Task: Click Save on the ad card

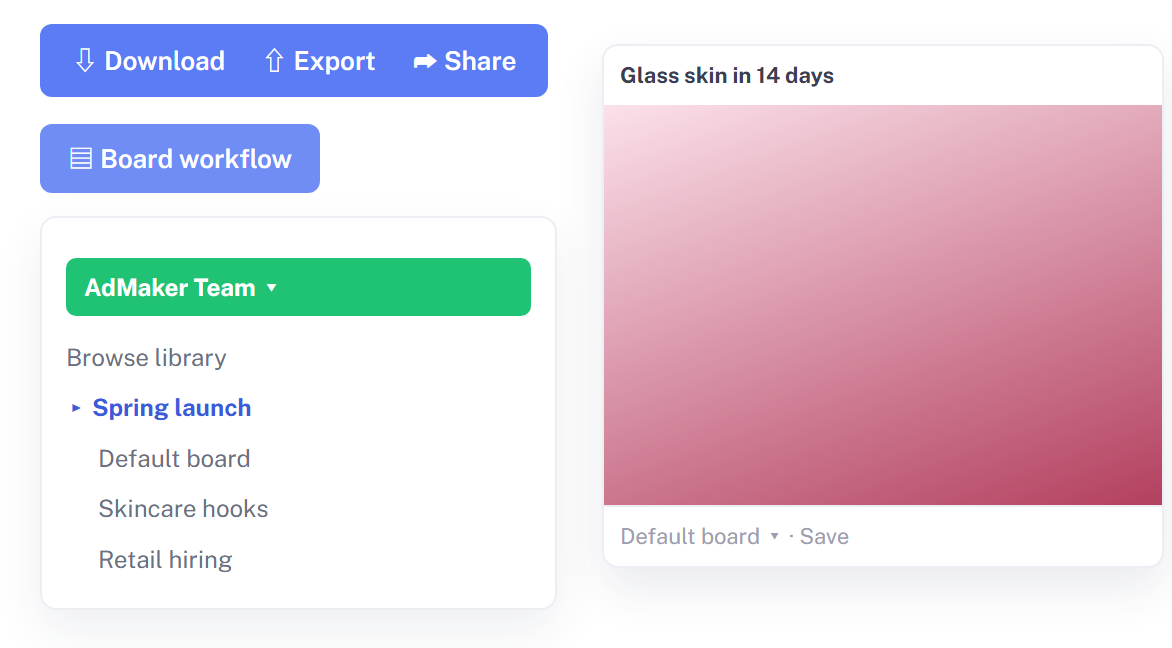Action: click(x=824, y=537)
